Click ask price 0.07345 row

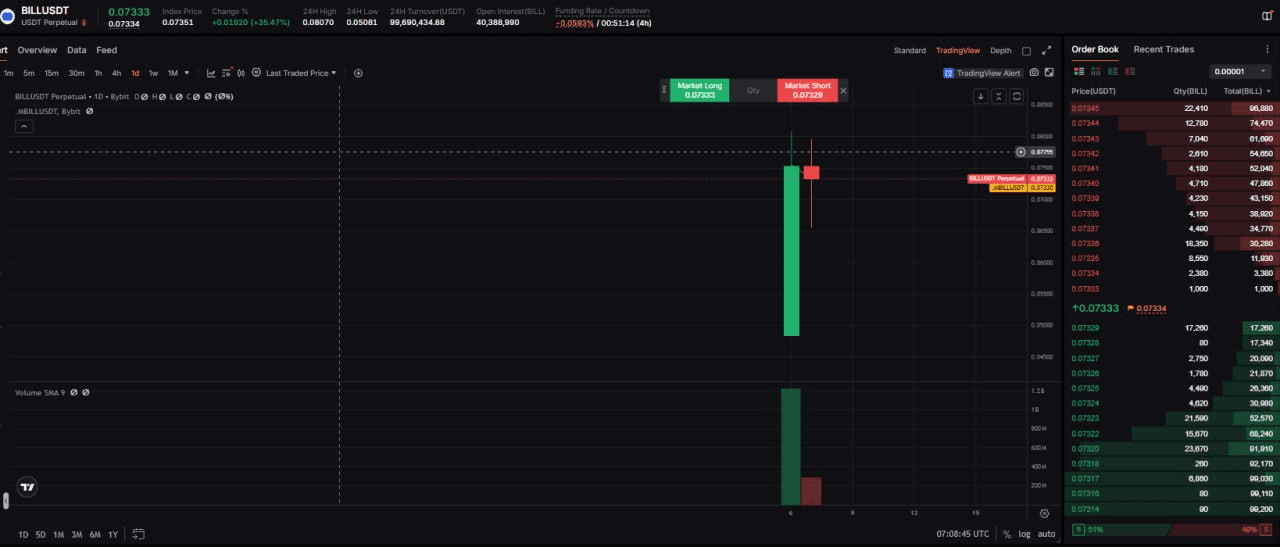coord(1172,108)
